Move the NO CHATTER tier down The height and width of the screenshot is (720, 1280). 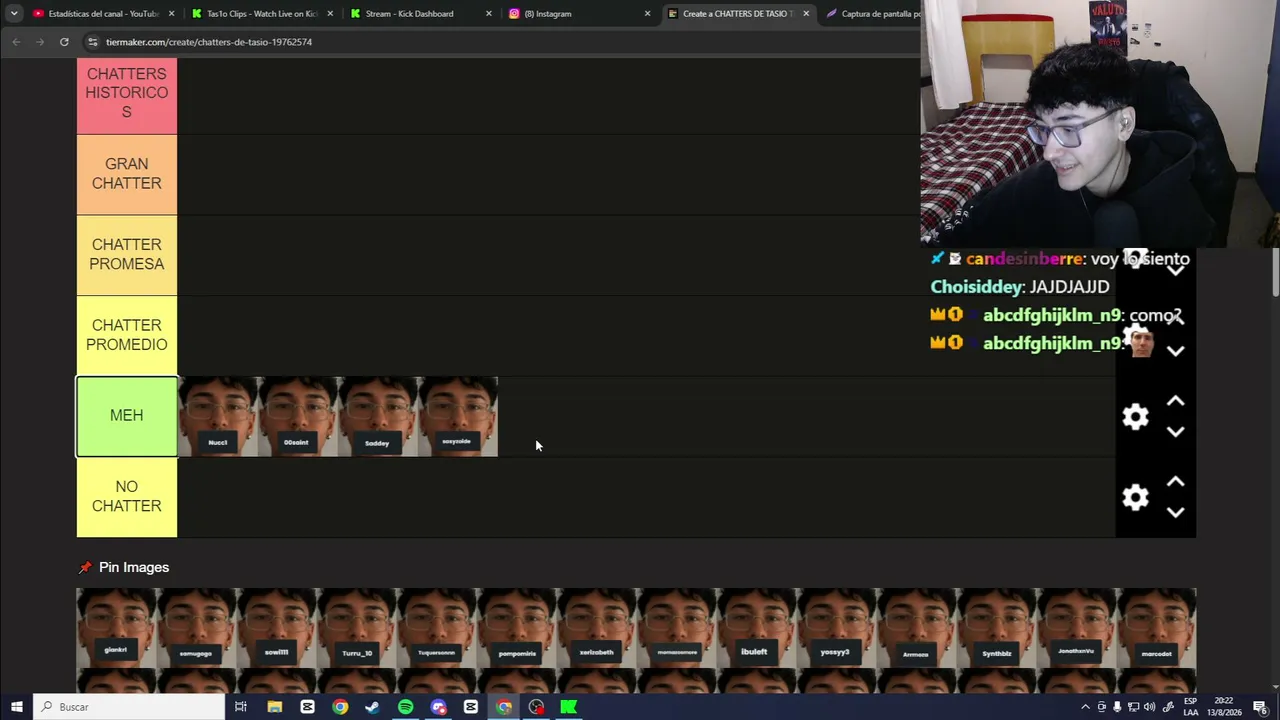point(1175,512)
